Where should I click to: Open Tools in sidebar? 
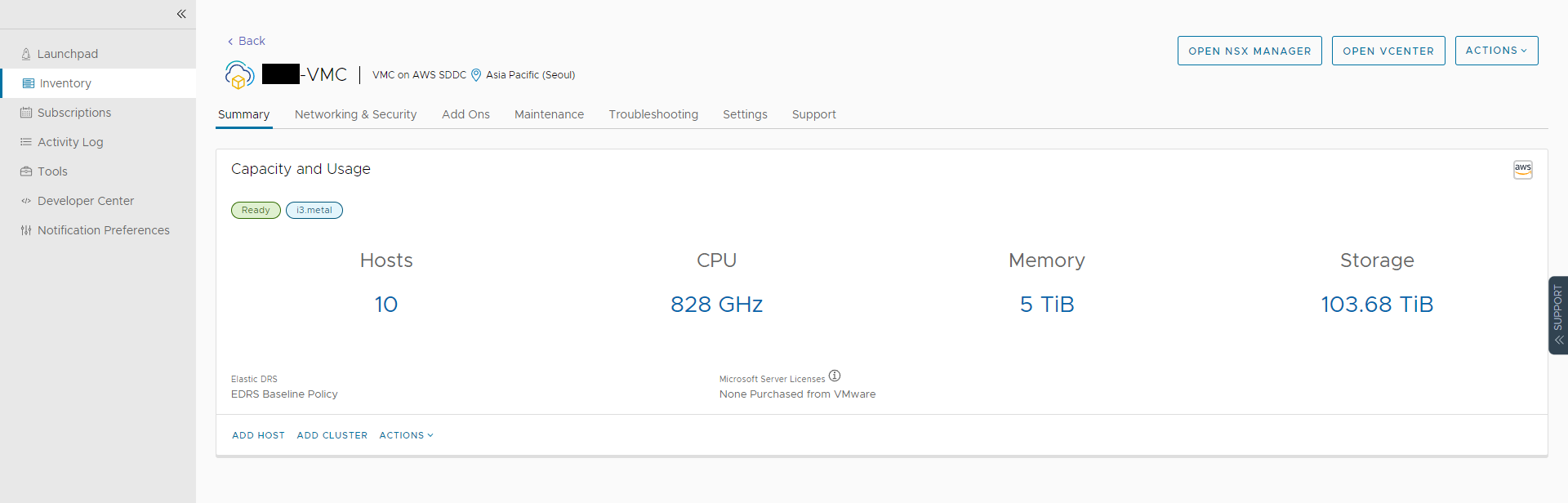[x=98, y=171]
